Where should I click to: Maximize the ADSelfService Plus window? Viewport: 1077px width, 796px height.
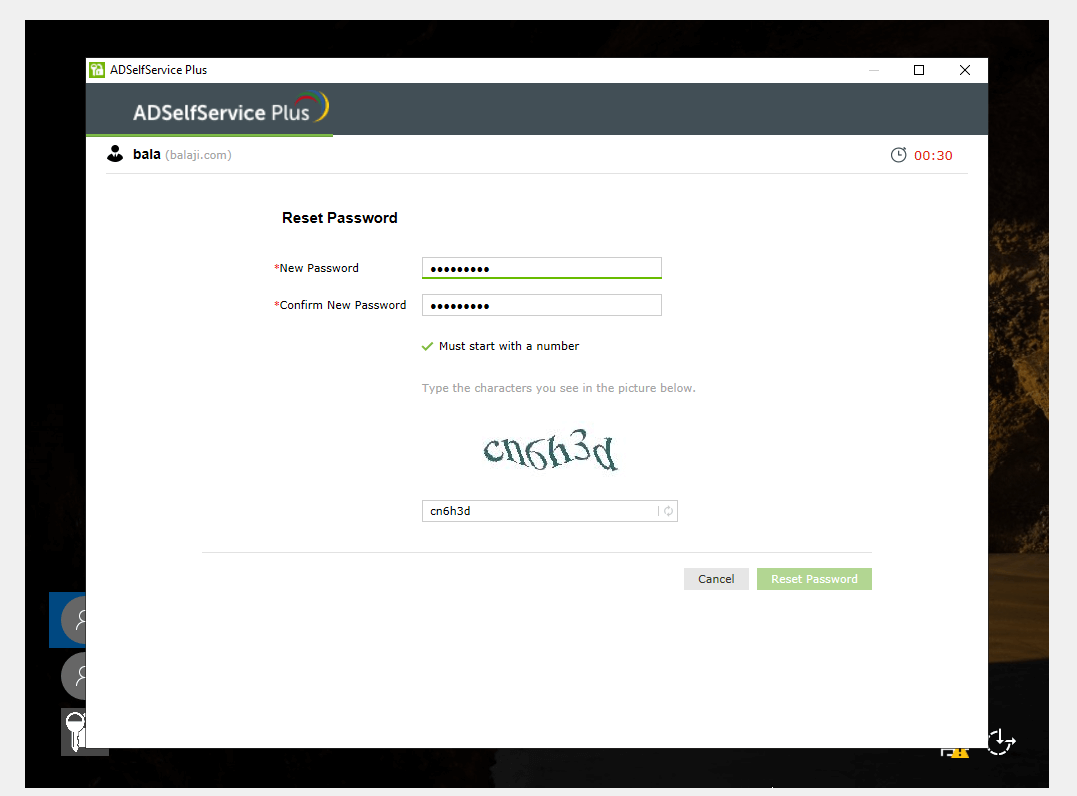pyautogui.click(x=919, y=70)
